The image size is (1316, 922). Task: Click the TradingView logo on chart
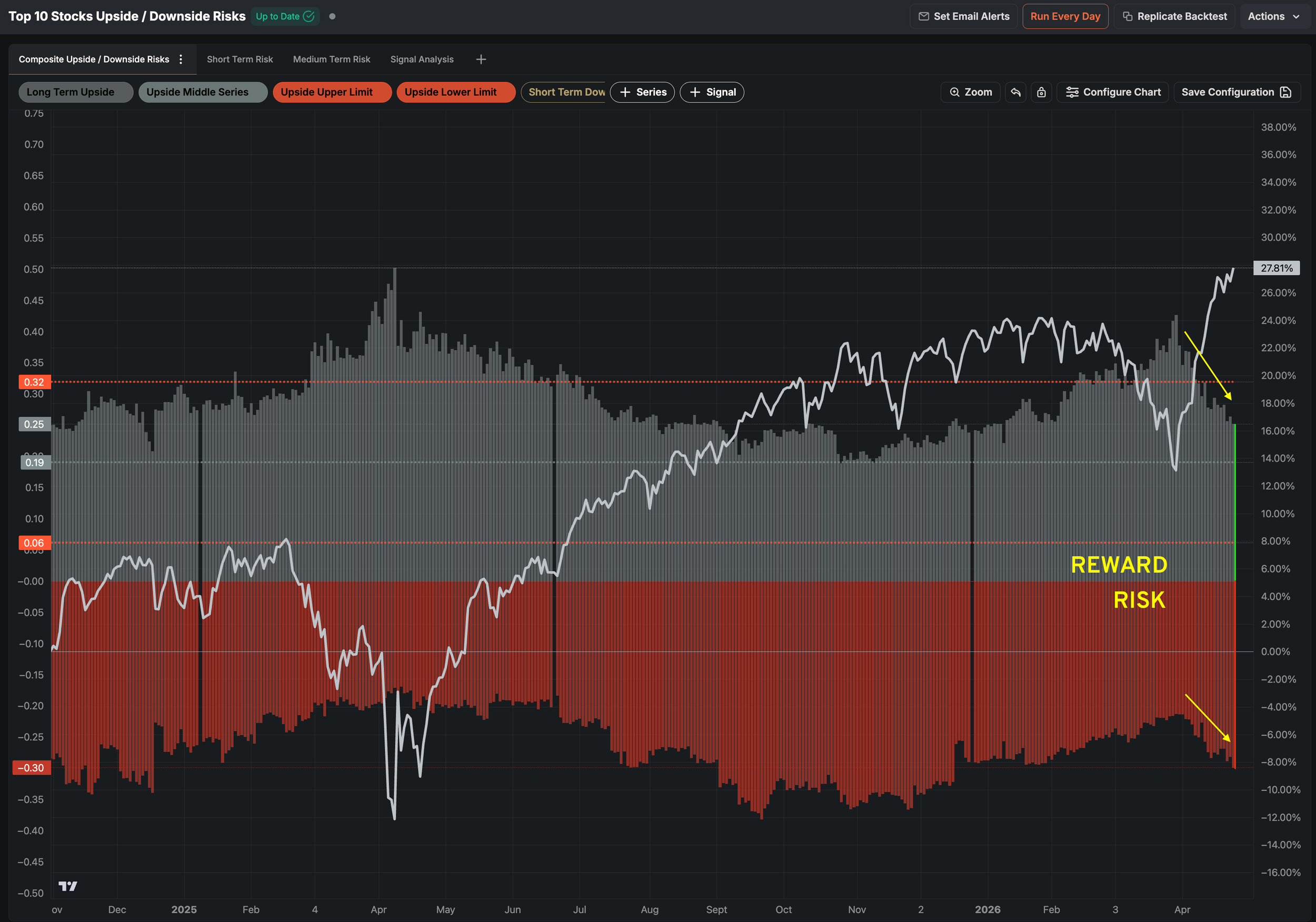67,886
